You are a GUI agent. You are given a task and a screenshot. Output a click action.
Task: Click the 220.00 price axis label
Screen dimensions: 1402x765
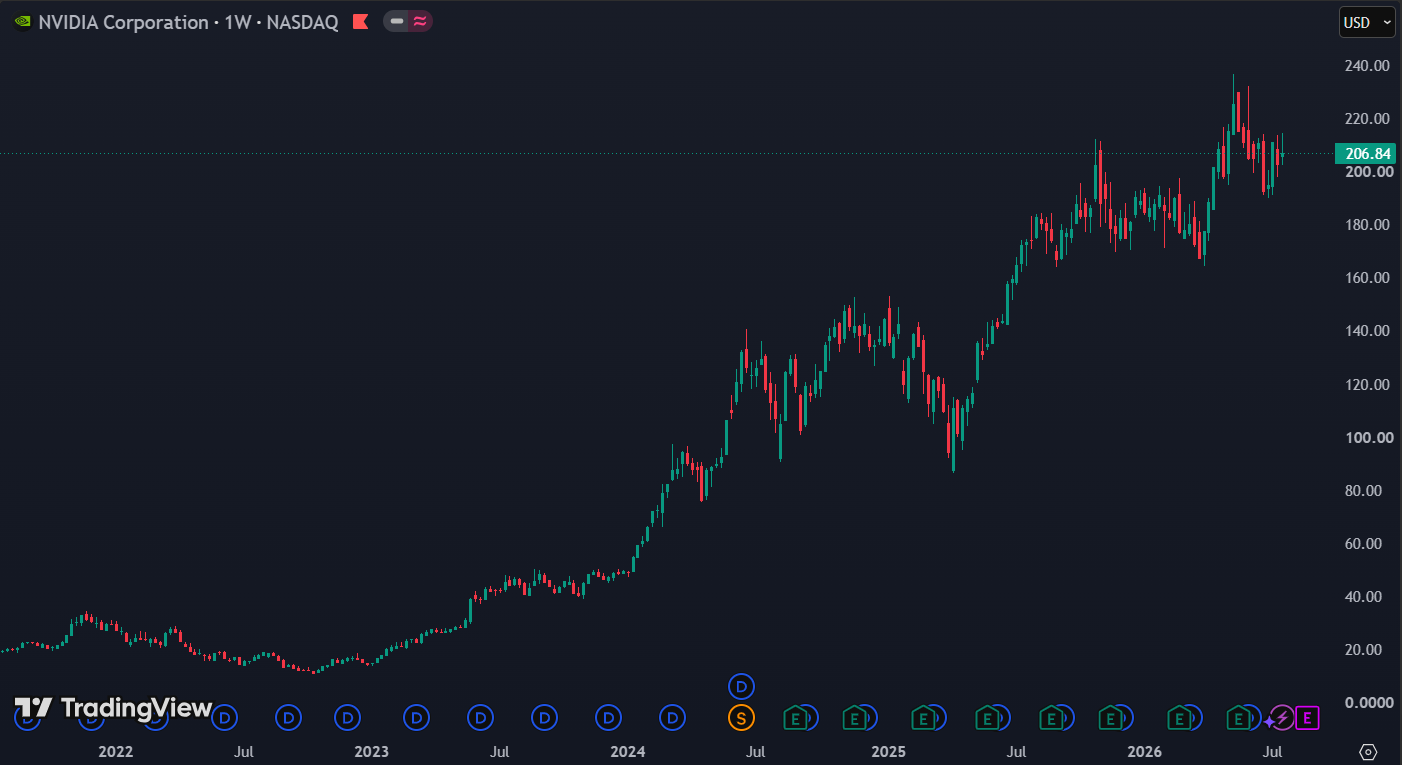point(1367,119)
